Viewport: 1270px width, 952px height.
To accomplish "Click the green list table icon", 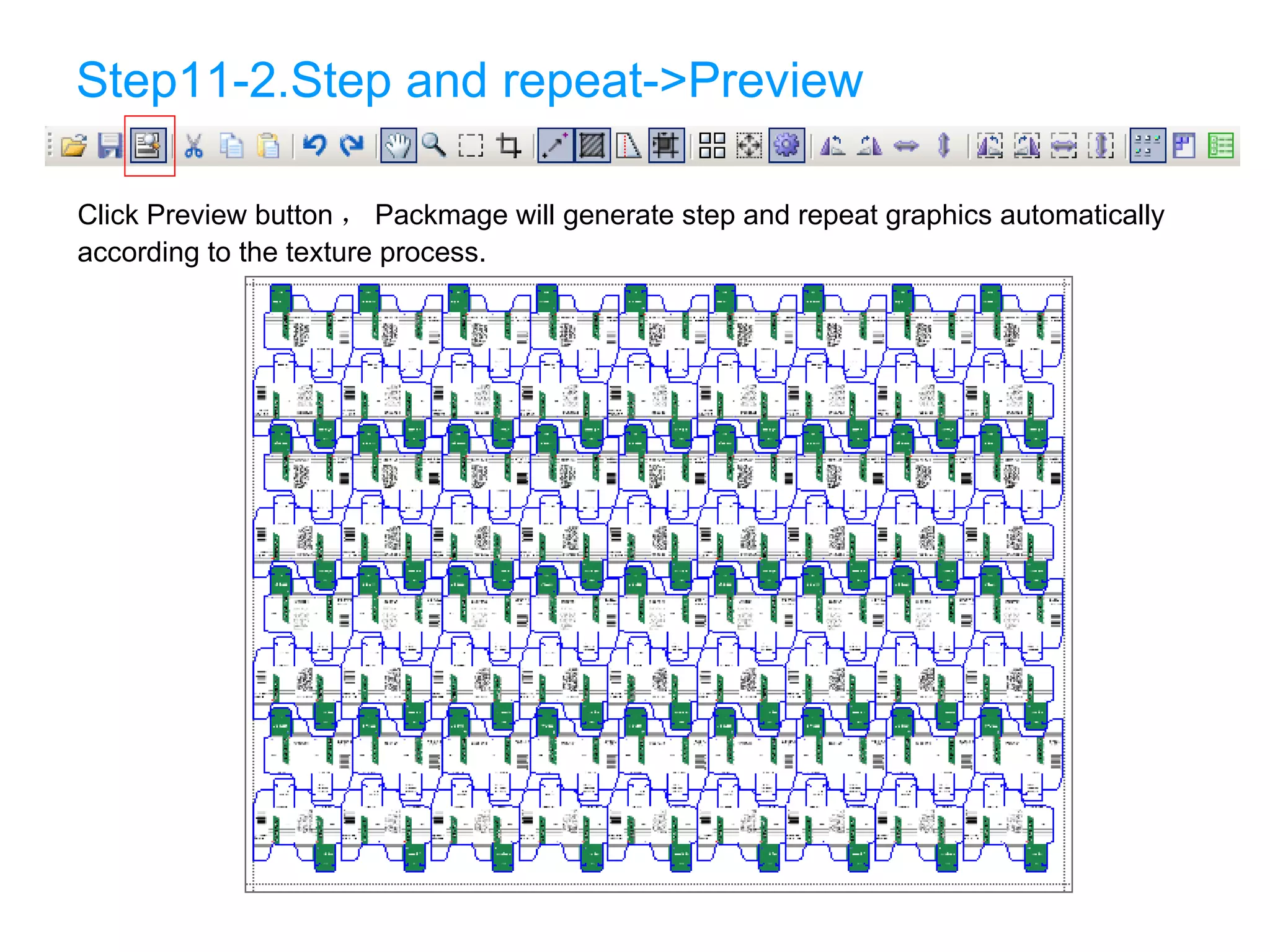I will point(1220,146).
